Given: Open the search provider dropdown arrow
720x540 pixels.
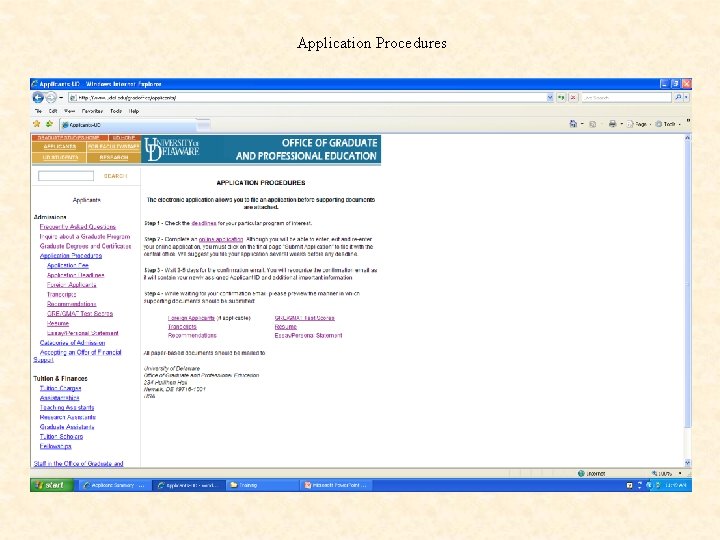Looking at the screenshot, I should (686, 97).
